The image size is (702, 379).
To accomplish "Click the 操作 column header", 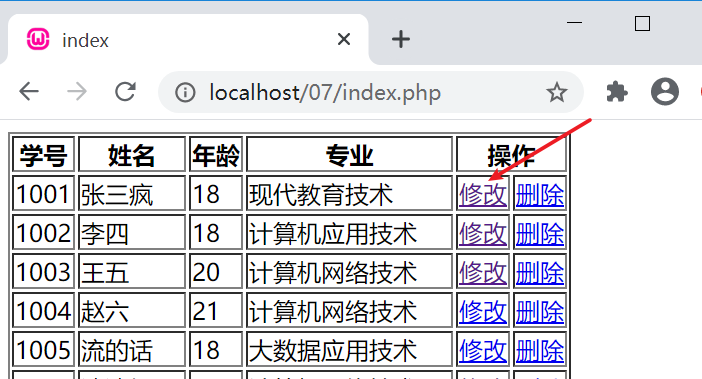I will click(x=511, y=155).
